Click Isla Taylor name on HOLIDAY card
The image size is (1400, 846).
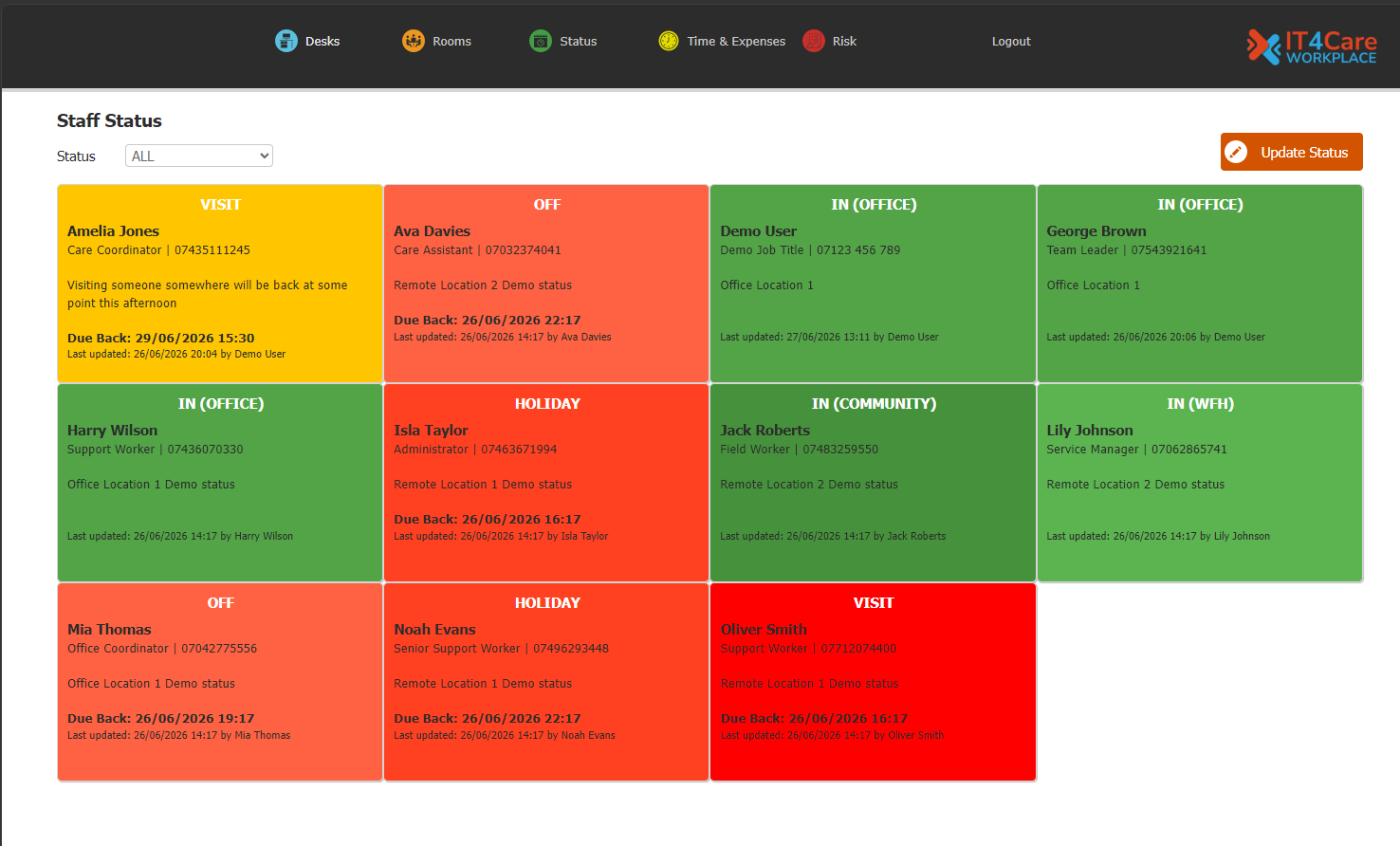(x=431, y=431)
